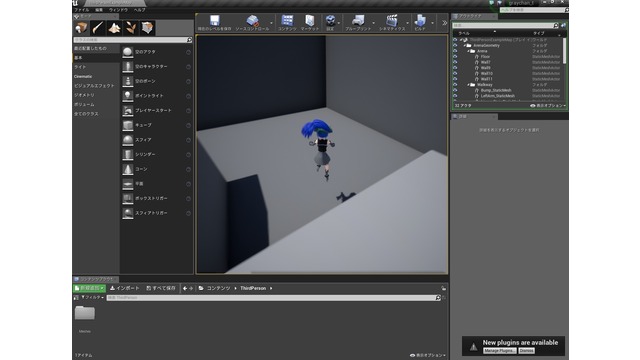
Task: Click the Cube (キューブ) icon
Action: [x=128, y=125]
